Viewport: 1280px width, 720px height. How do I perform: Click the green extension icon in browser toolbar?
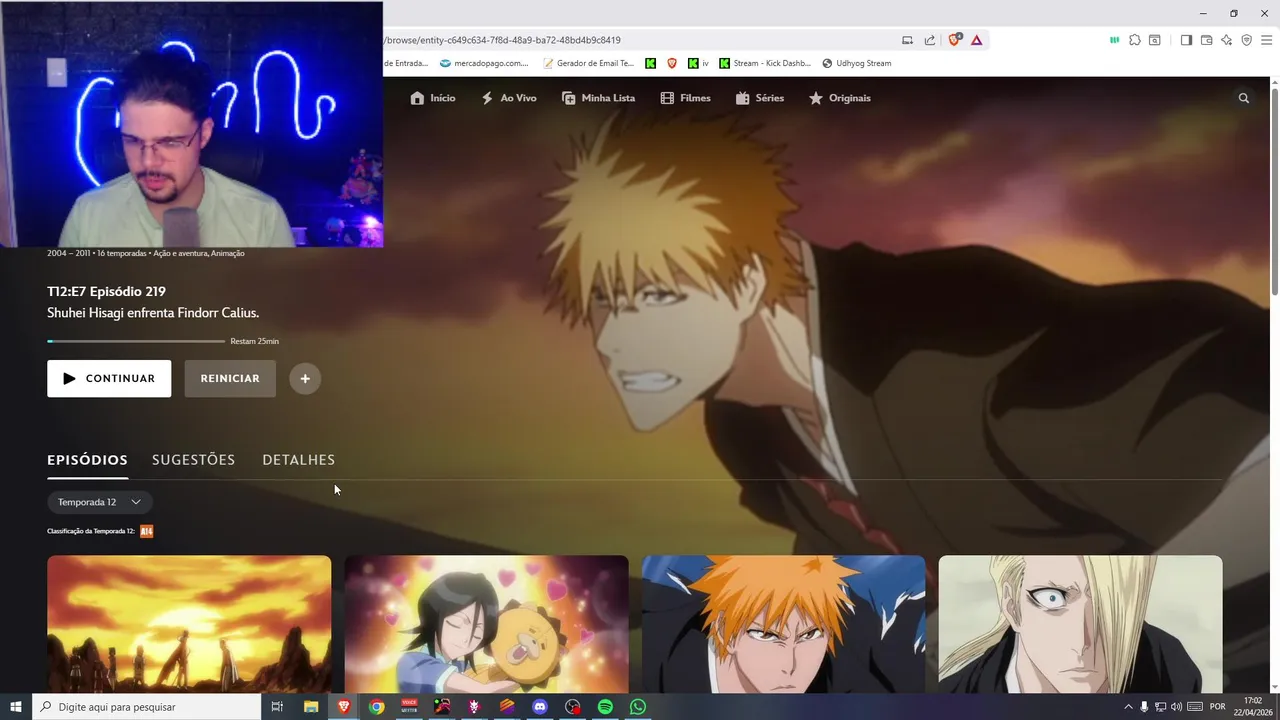[1114, 40]
